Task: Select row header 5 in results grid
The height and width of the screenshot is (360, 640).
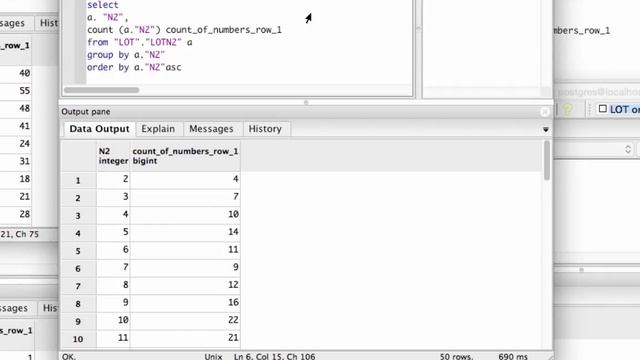Action: [x=78, y=251]
